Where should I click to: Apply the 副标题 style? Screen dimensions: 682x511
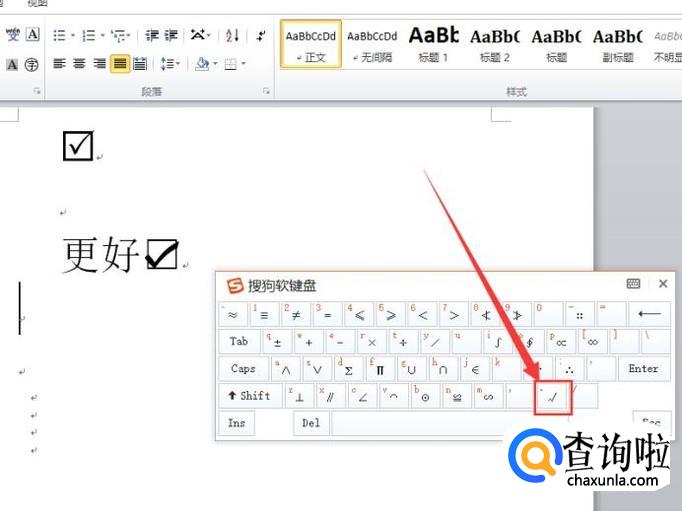coord(618,44)
